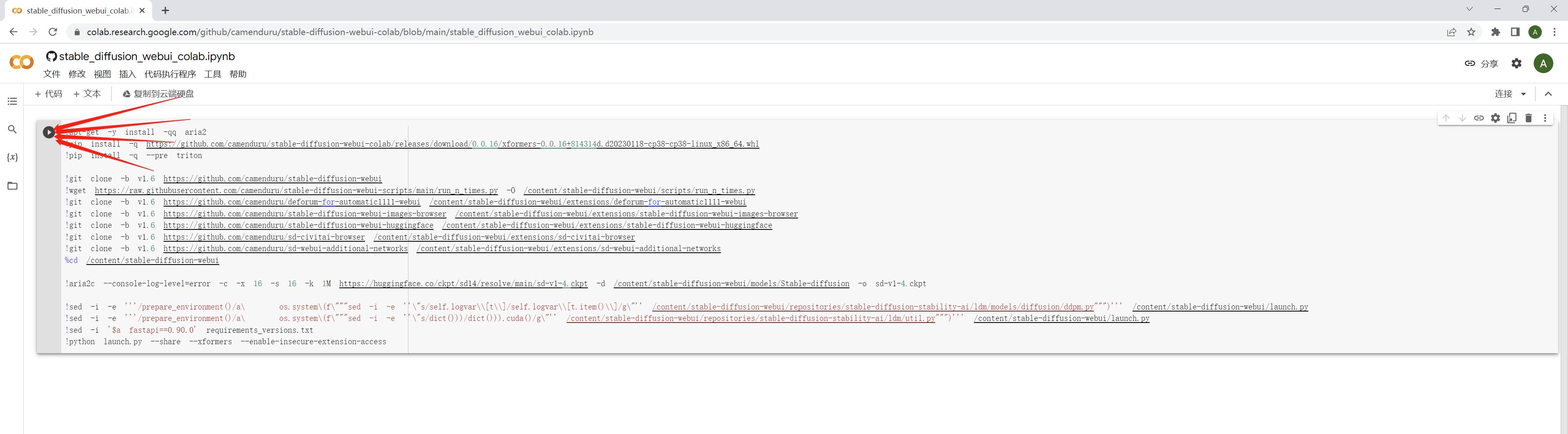Share the notebook with 分享

point(1481,63)
